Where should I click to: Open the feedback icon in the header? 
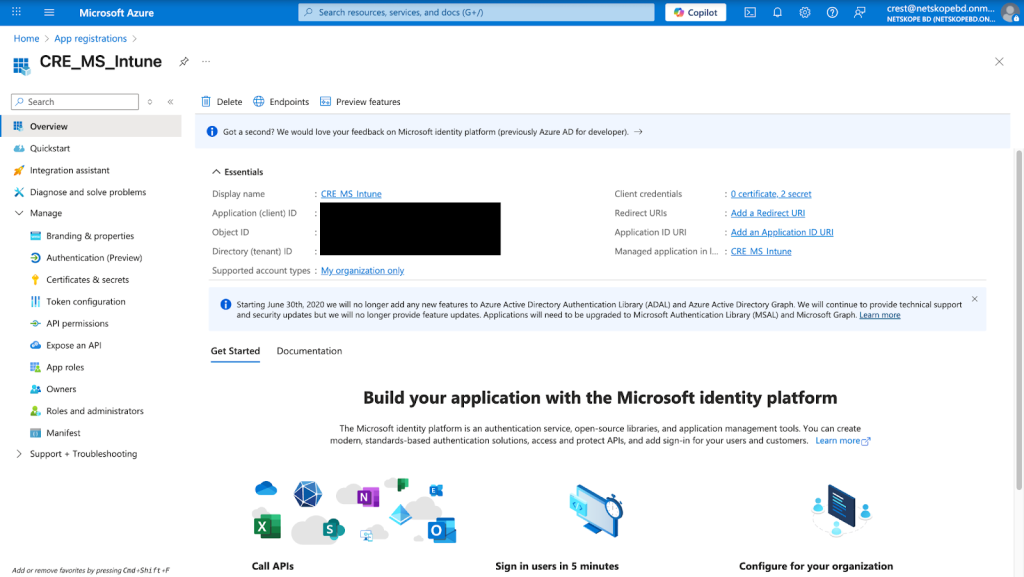[859, 12]
